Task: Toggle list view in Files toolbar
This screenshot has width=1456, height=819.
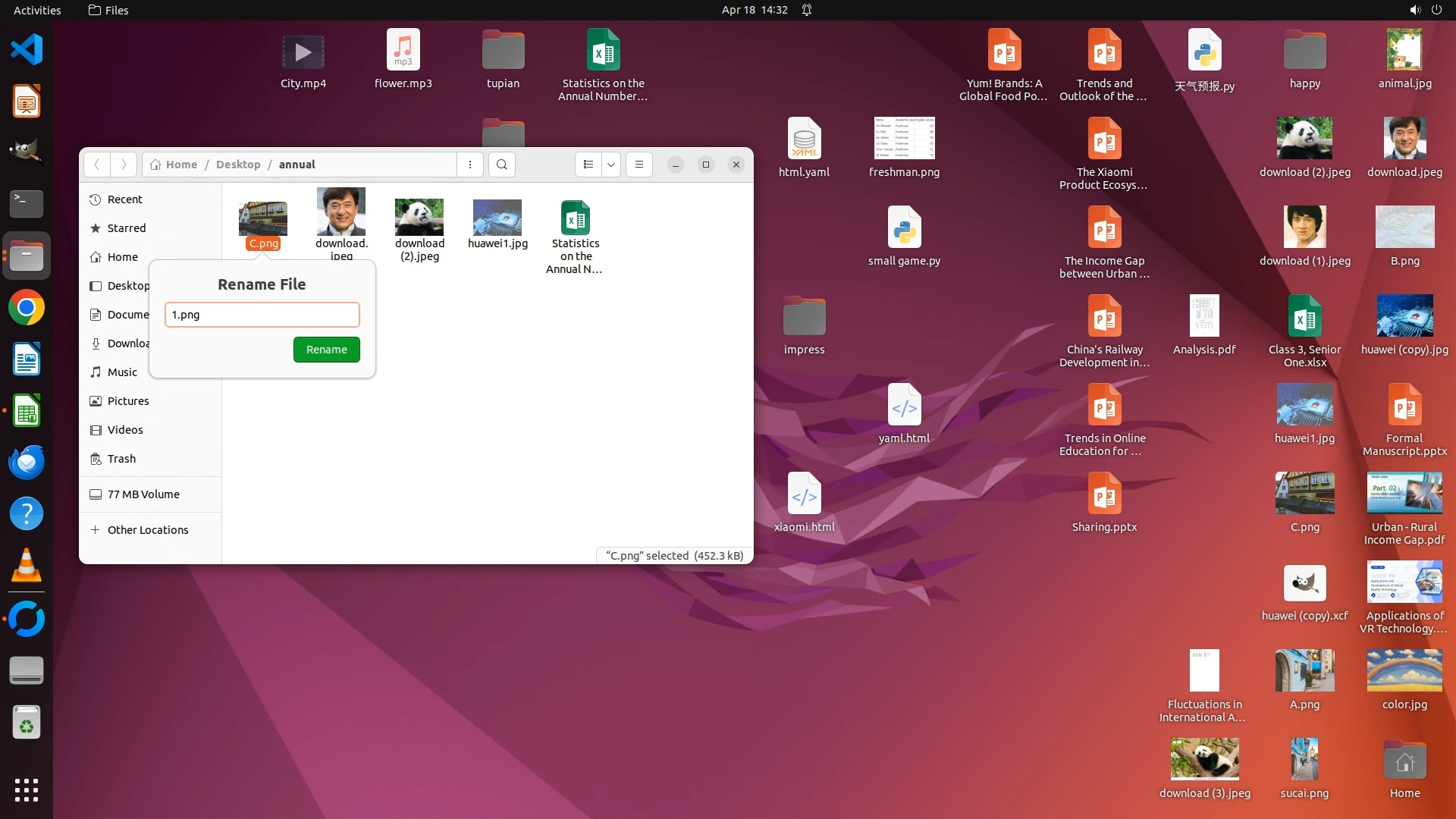Action: pos(588,165)
